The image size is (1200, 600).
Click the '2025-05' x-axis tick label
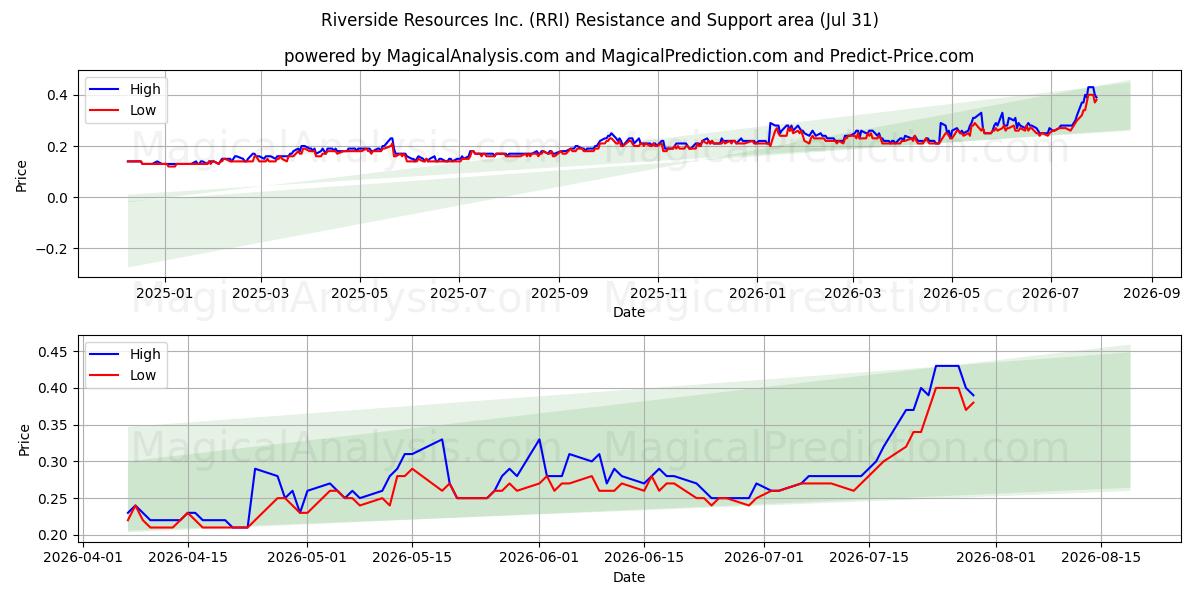pyautogui.click(x=359, y=293)
